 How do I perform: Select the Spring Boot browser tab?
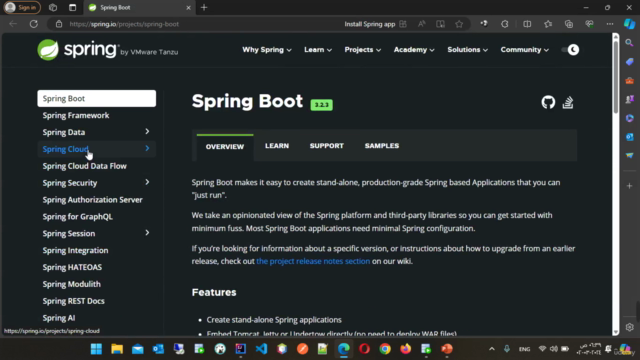(x=139, y=7)
